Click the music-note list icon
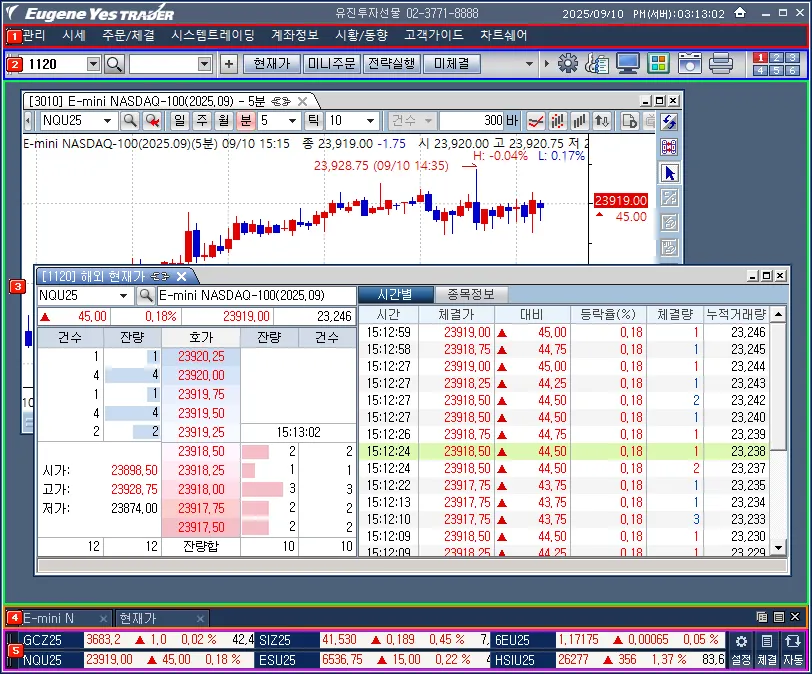The width and height of the screenshot is (812, 674). click(597, 64)
